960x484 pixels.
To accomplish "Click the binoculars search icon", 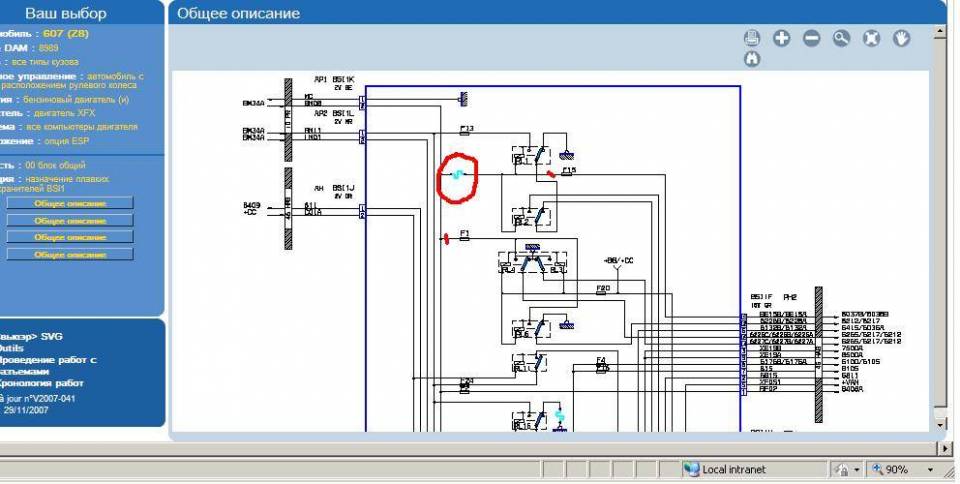I will pyautogui.click(x=752, y=59).
